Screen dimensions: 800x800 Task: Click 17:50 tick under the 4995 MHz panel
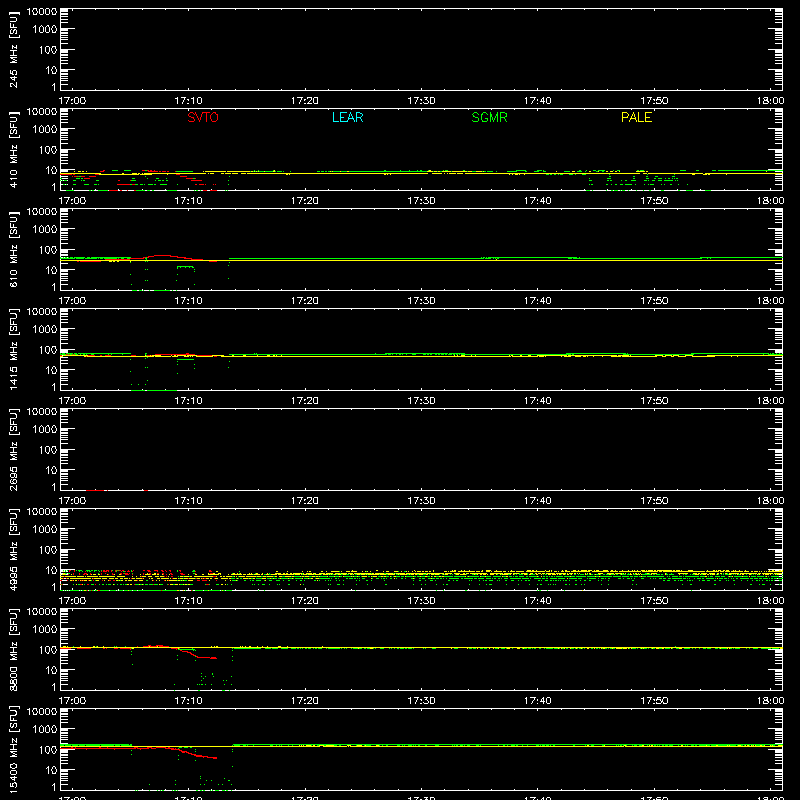click(x=654, y=601)
